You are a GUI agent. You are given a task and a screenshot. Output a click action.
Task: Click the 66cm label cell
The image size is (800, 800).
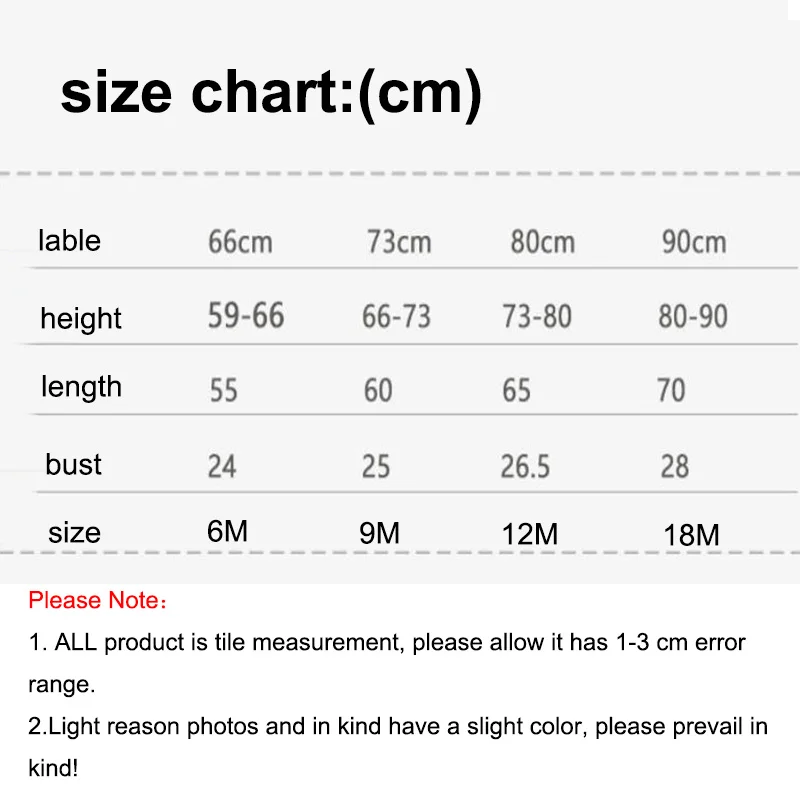click(240, 242)
